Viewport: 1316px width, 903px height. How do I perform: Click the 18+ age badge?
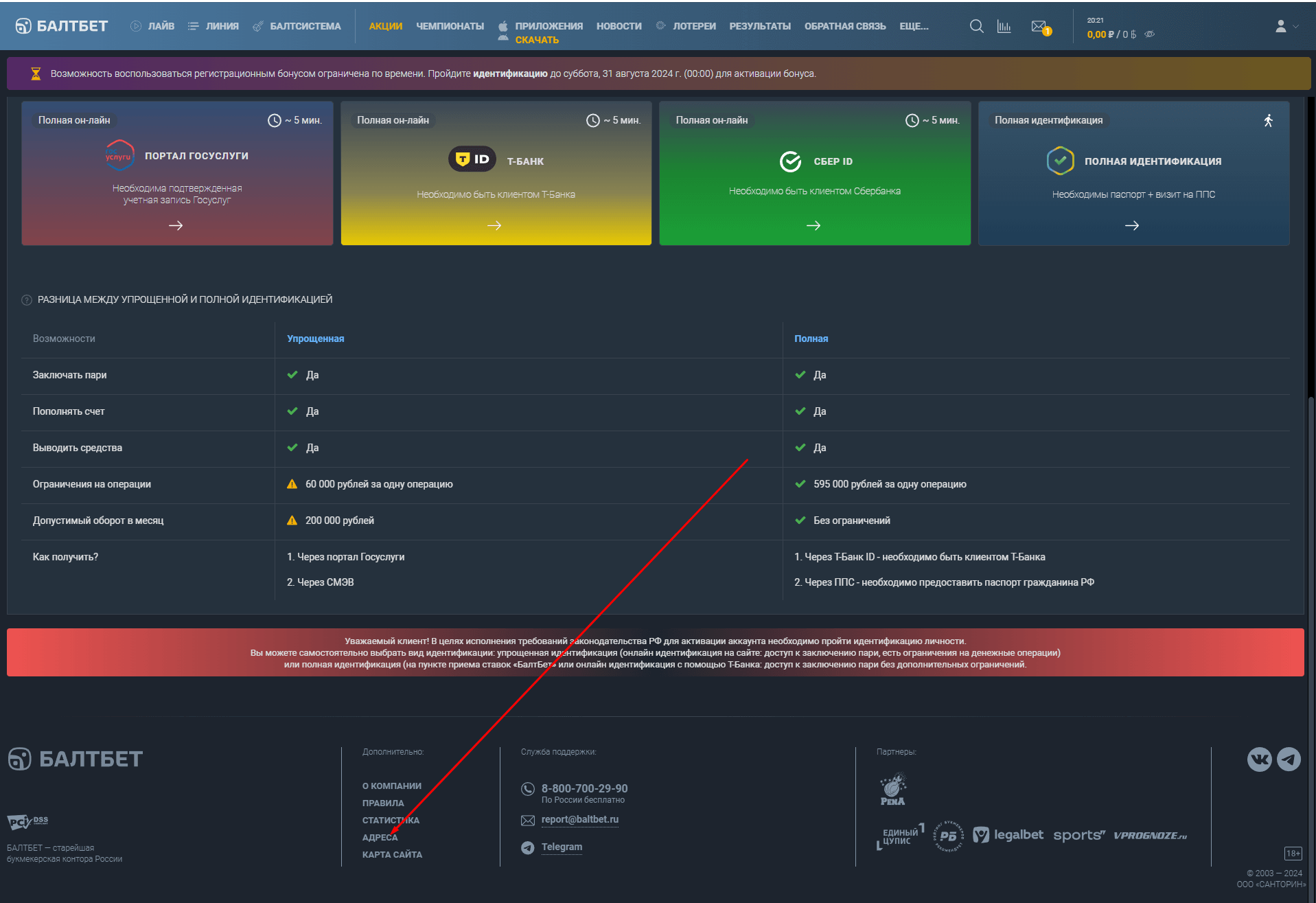(x=1293, y=854)
